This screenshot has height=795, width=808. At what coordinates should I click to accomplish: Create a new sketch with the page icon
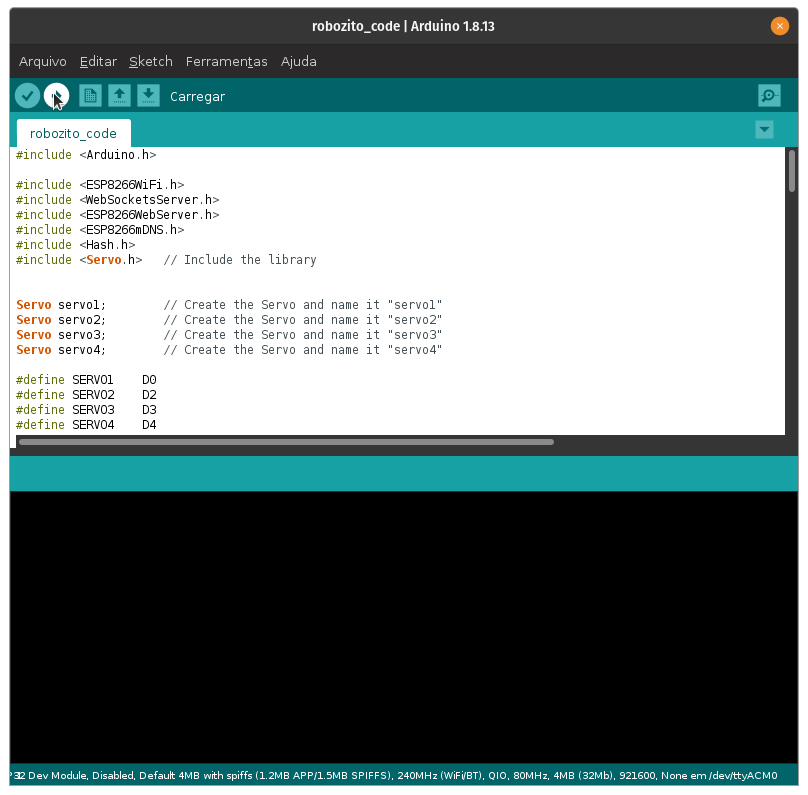click(x=90, y=96)
